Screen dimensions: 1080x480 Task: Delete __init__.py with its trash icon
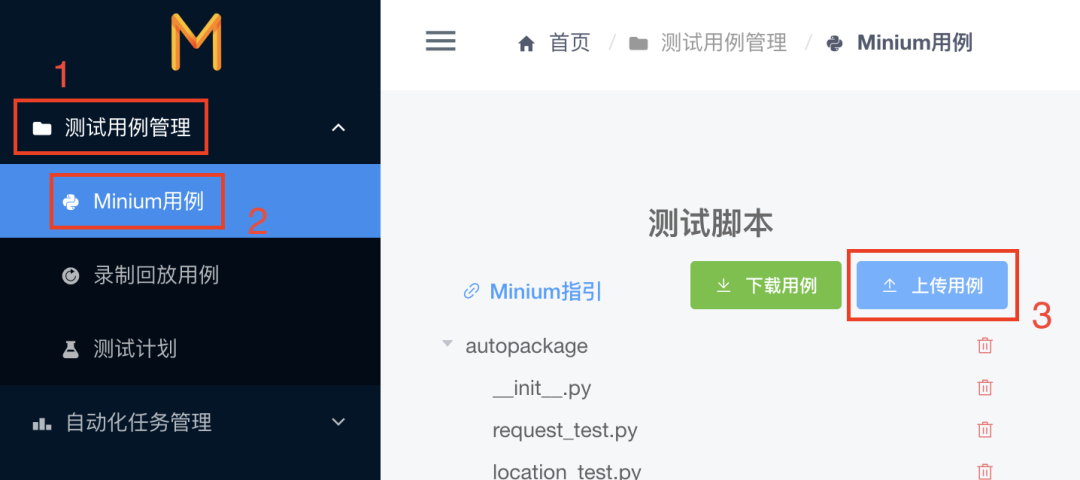(x=985, y=388)
